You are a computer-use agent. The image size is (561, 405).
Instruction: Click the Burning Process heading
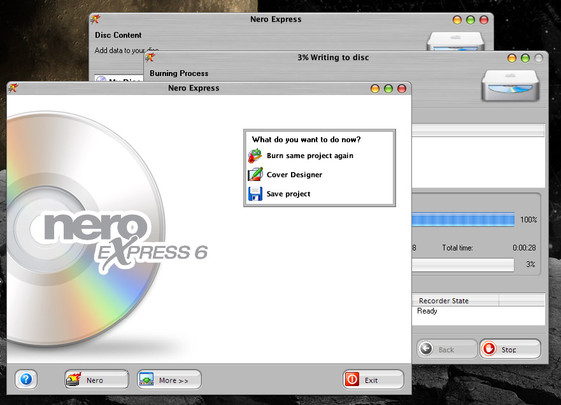point(179,73)
